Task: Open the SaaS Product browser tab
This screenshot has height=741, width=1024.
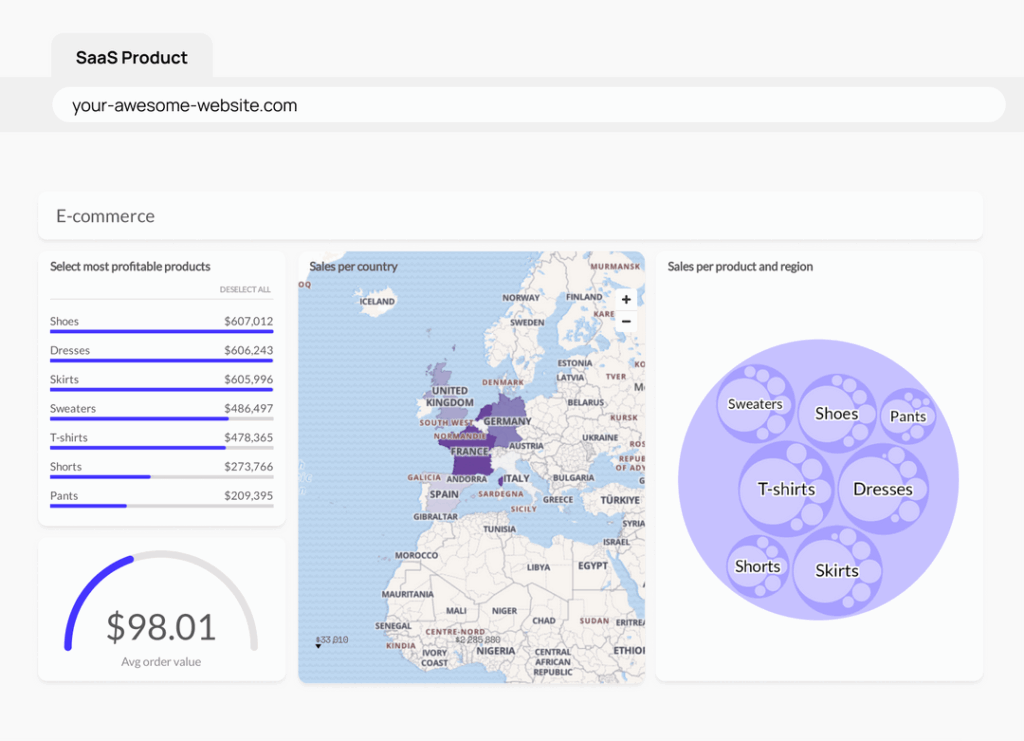Action: point(132,57)
